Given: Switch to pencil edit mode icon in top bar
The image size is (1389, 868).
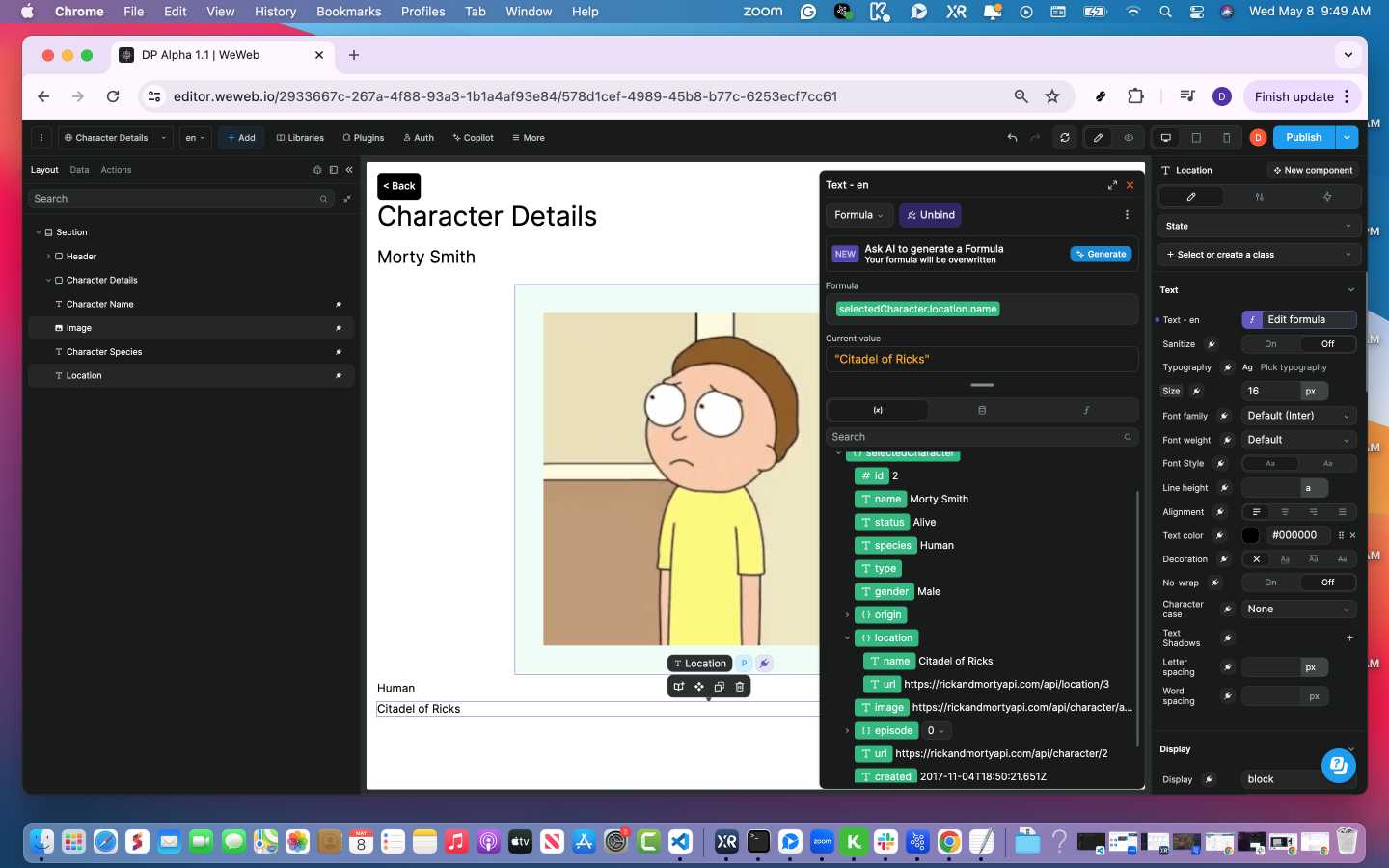Looking at the screenshot, I should click(1098, 138).
